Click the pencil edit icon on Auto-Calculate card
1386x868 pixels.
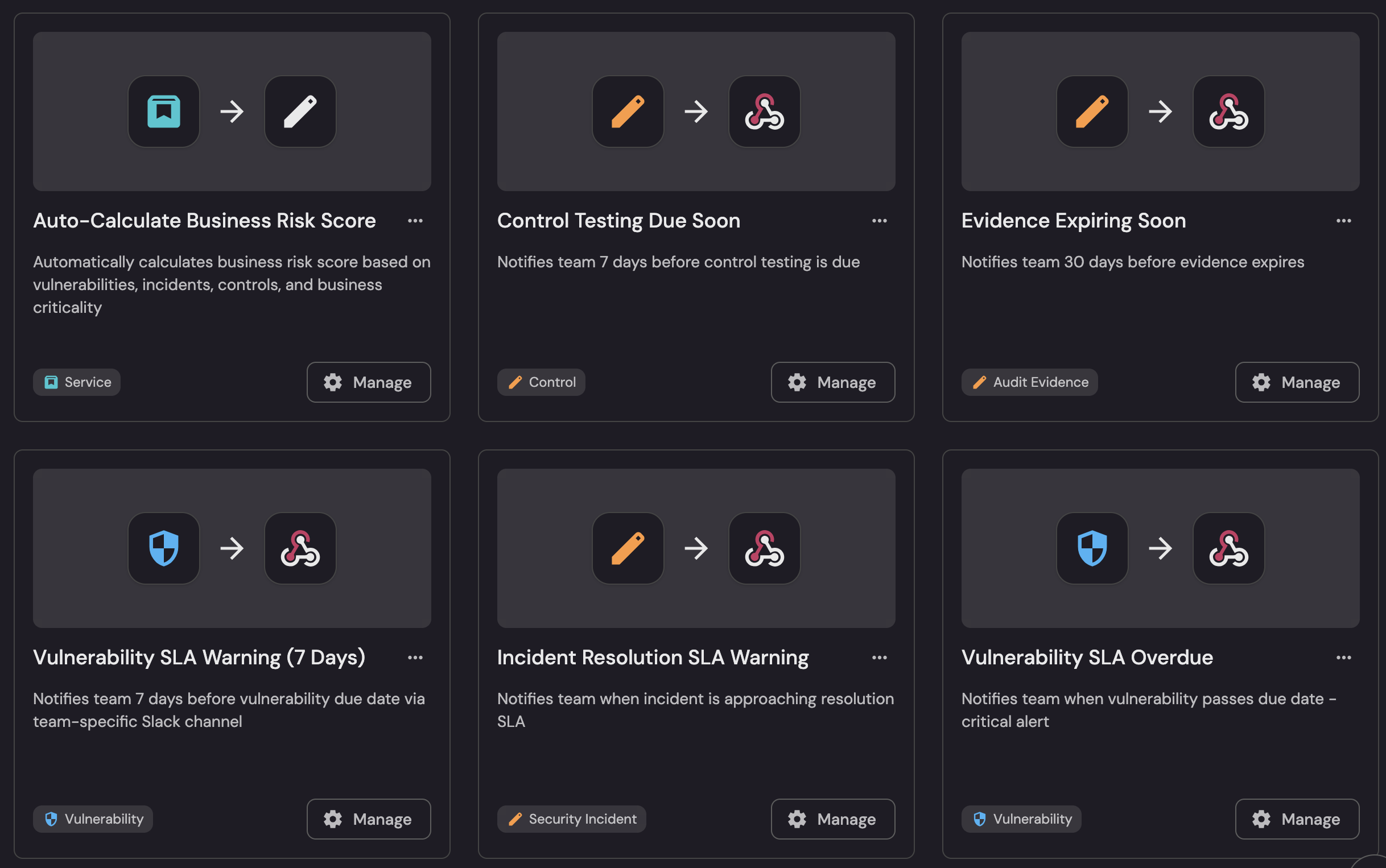tap(300, 111)
